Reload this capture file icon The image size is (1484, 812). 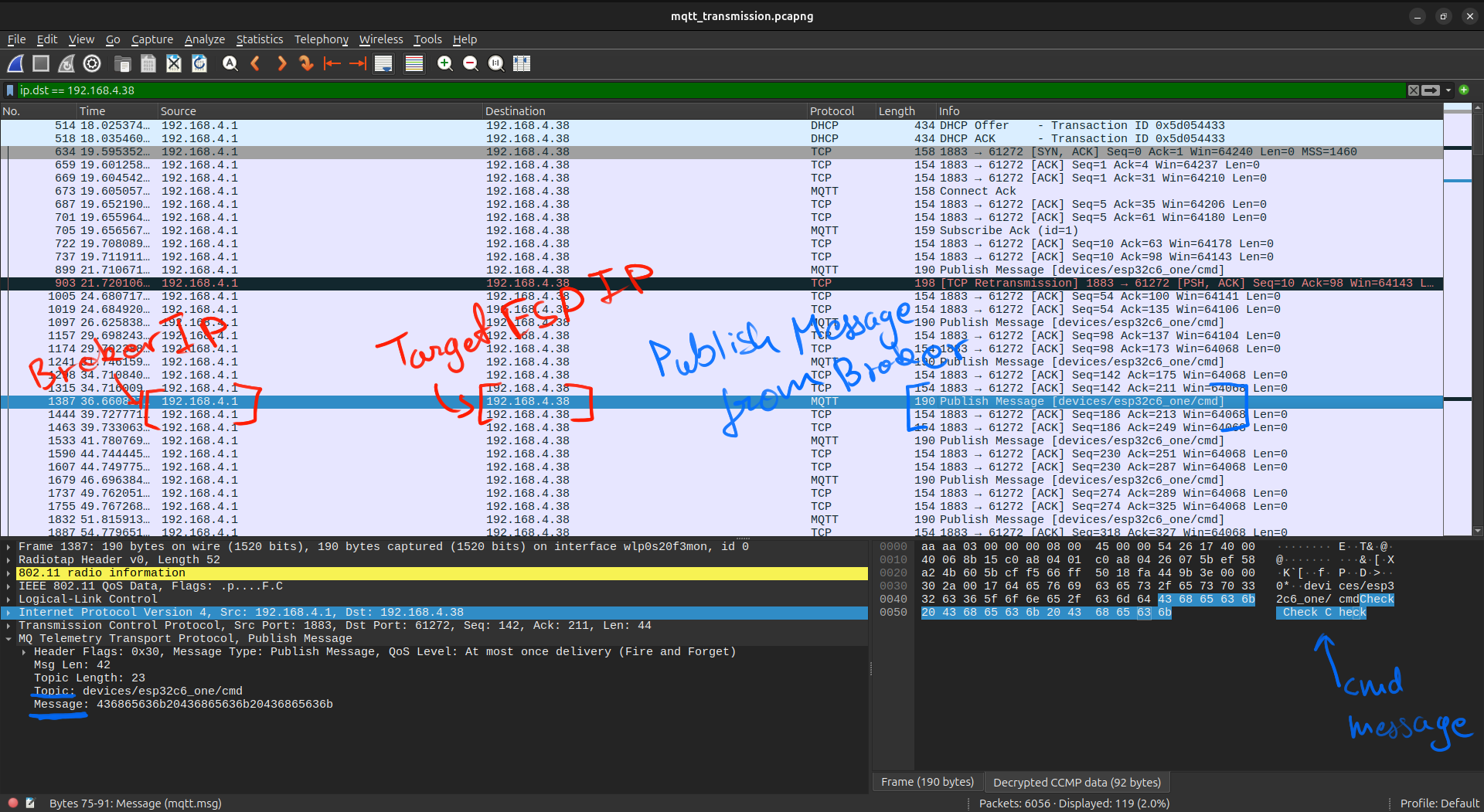[x=199, y=63]
